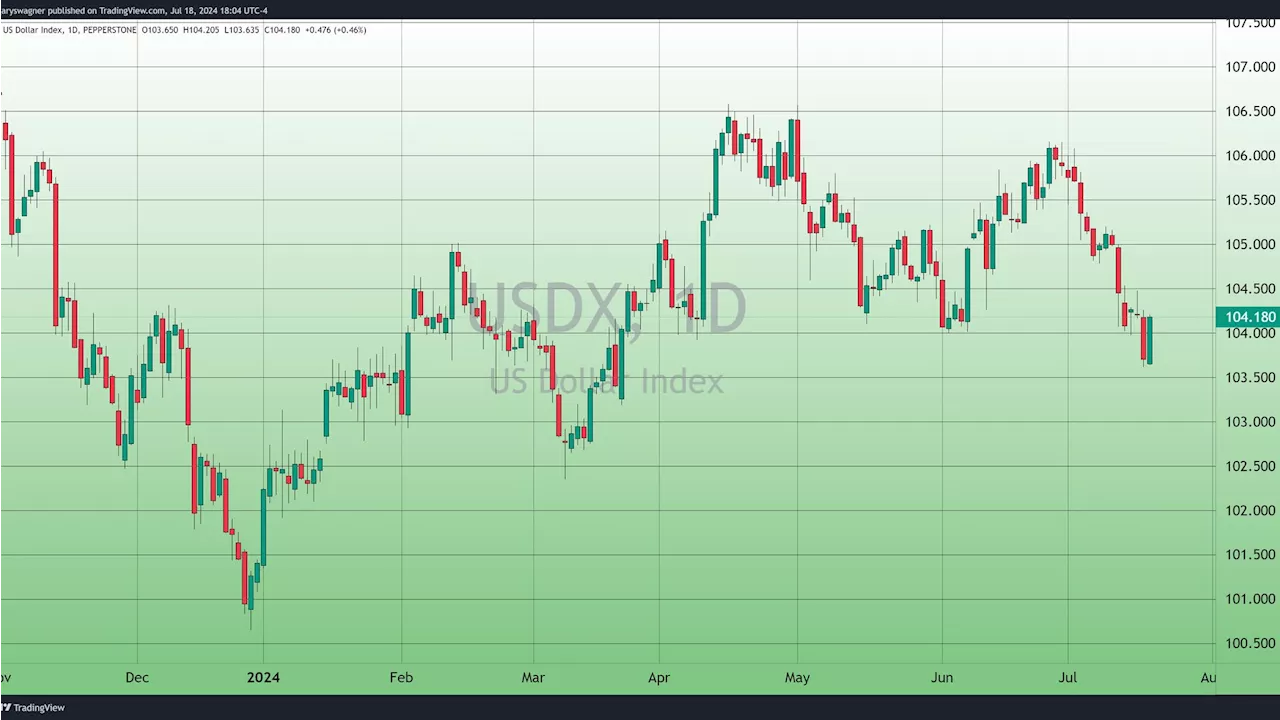
Task: Click the lowest candlestick near 100.7 in late December
Action: pos(250,602)
